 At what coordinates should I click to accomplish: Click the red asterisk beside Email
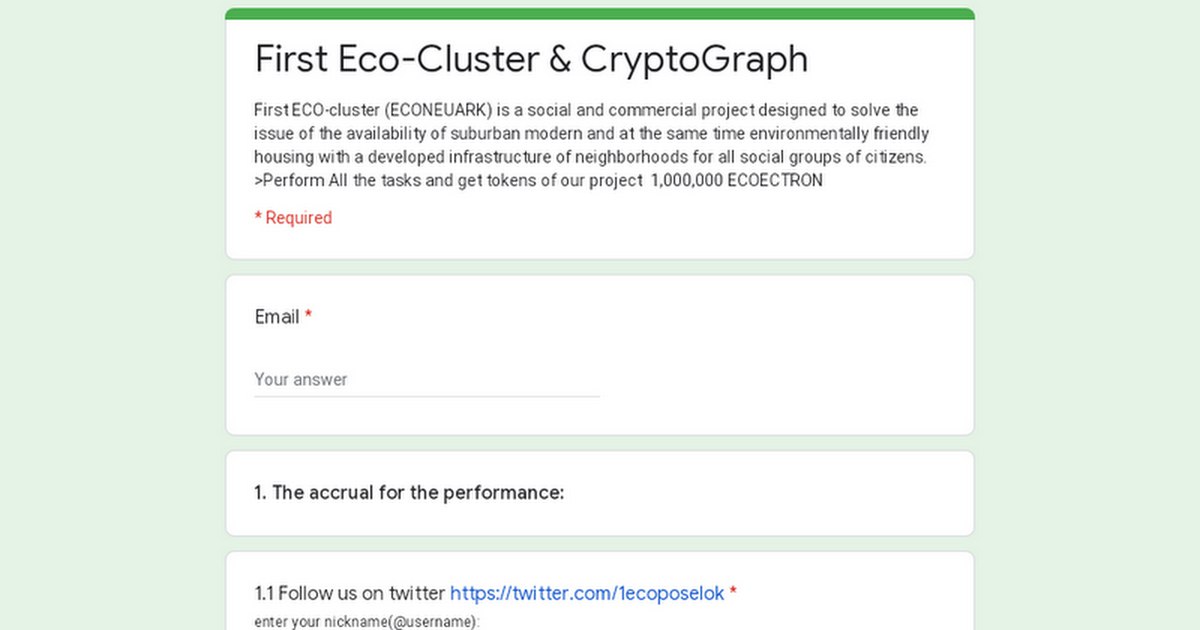tap(309, 317)
